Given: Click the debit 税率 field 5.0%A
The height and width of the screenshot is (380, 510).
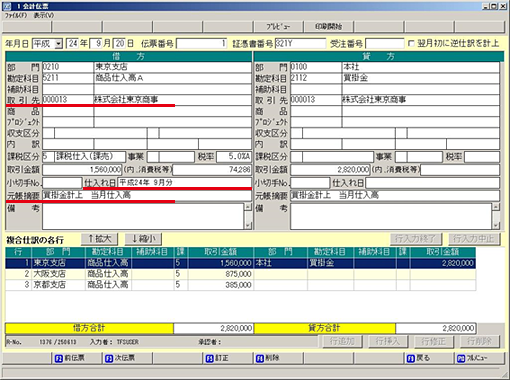Looking at the screenshot, I should coord(234,157).
